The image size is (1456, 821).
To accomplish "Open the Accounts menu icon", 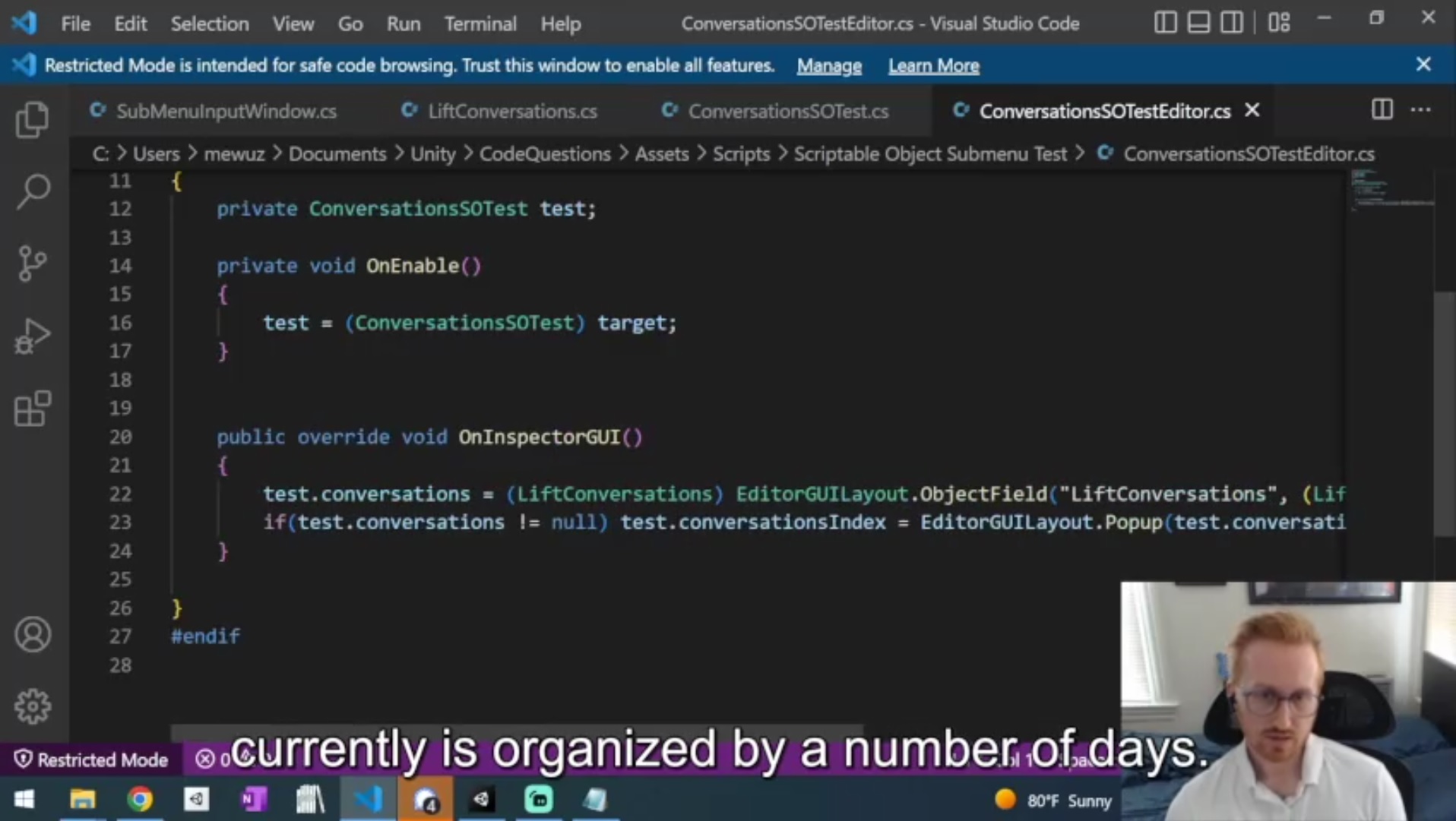I will coord(32,635).
